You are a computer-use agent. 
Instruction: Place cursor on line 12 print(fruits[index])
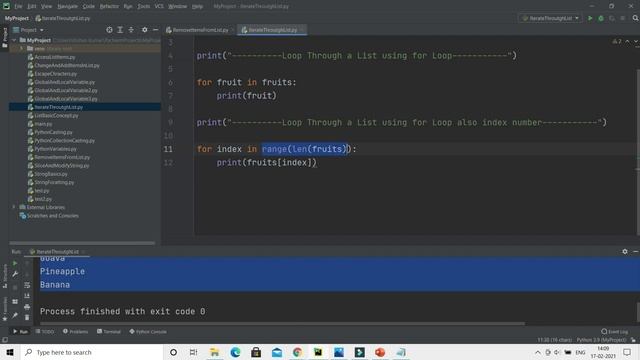[x=267, y=162]
